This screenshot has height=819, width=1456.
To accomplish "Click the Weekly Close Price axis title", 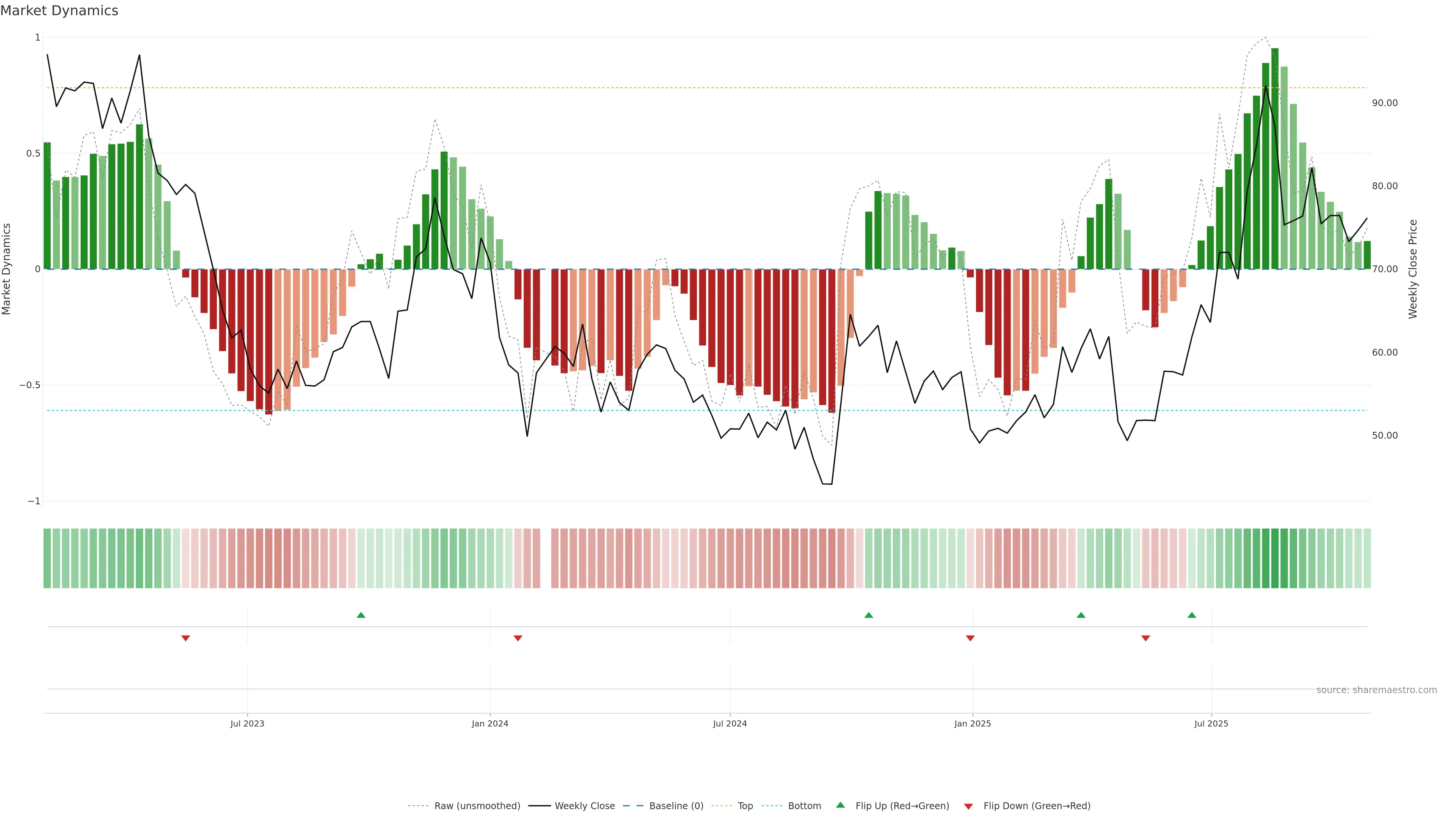I will click(x=1413, y=269).
